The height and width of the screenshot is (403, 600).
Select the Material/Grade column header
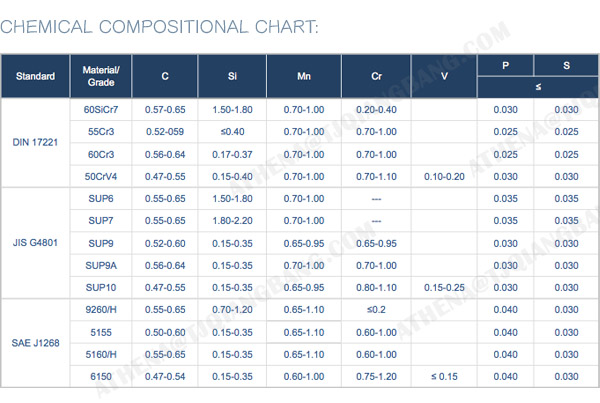[101, 75]
